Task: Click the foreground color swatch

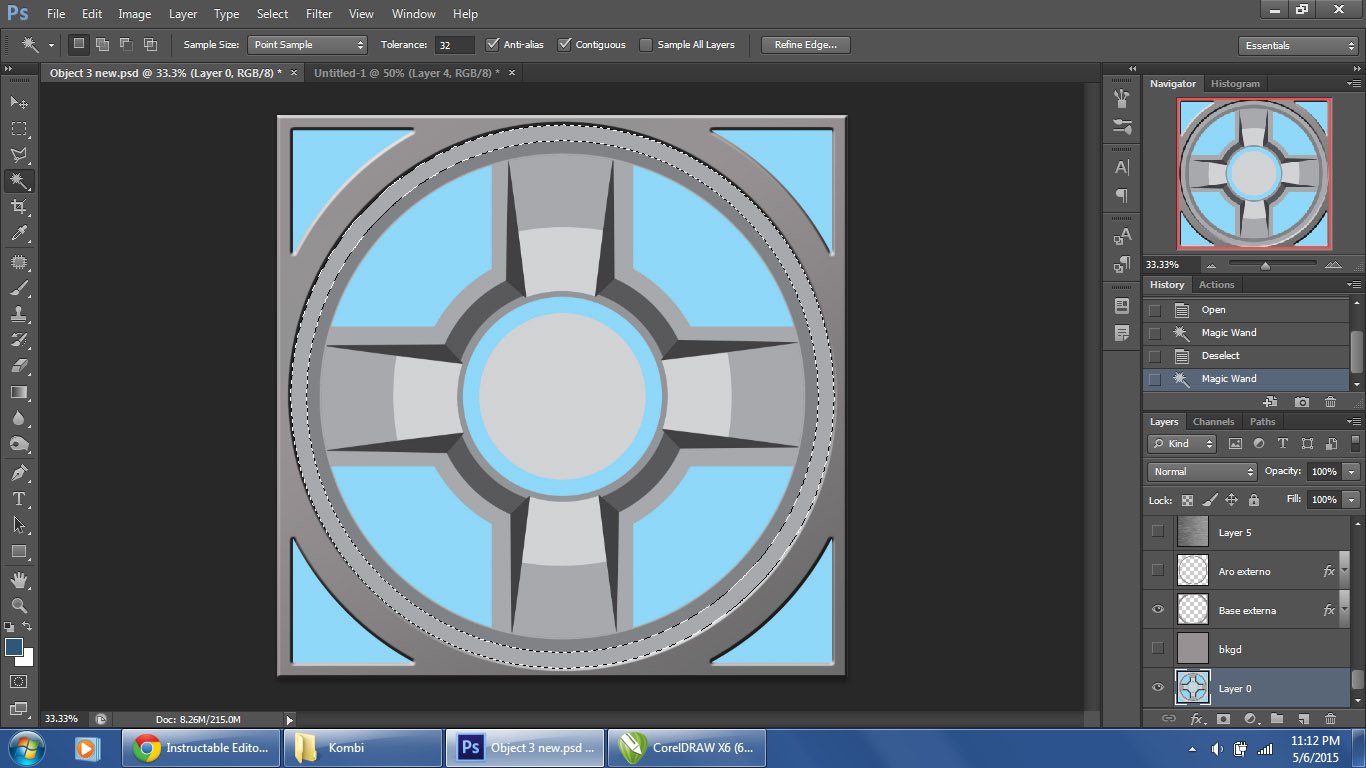Action: [x=14, y=647]
